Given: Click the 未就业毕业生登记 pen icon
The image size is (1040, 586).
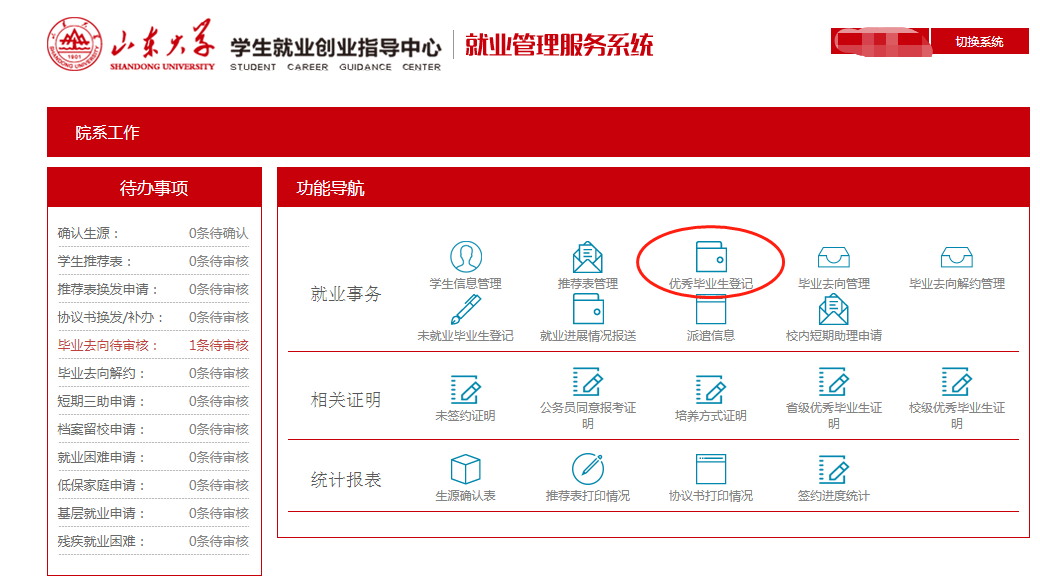Looking at the screenshot, I should (x=465, y=310).
